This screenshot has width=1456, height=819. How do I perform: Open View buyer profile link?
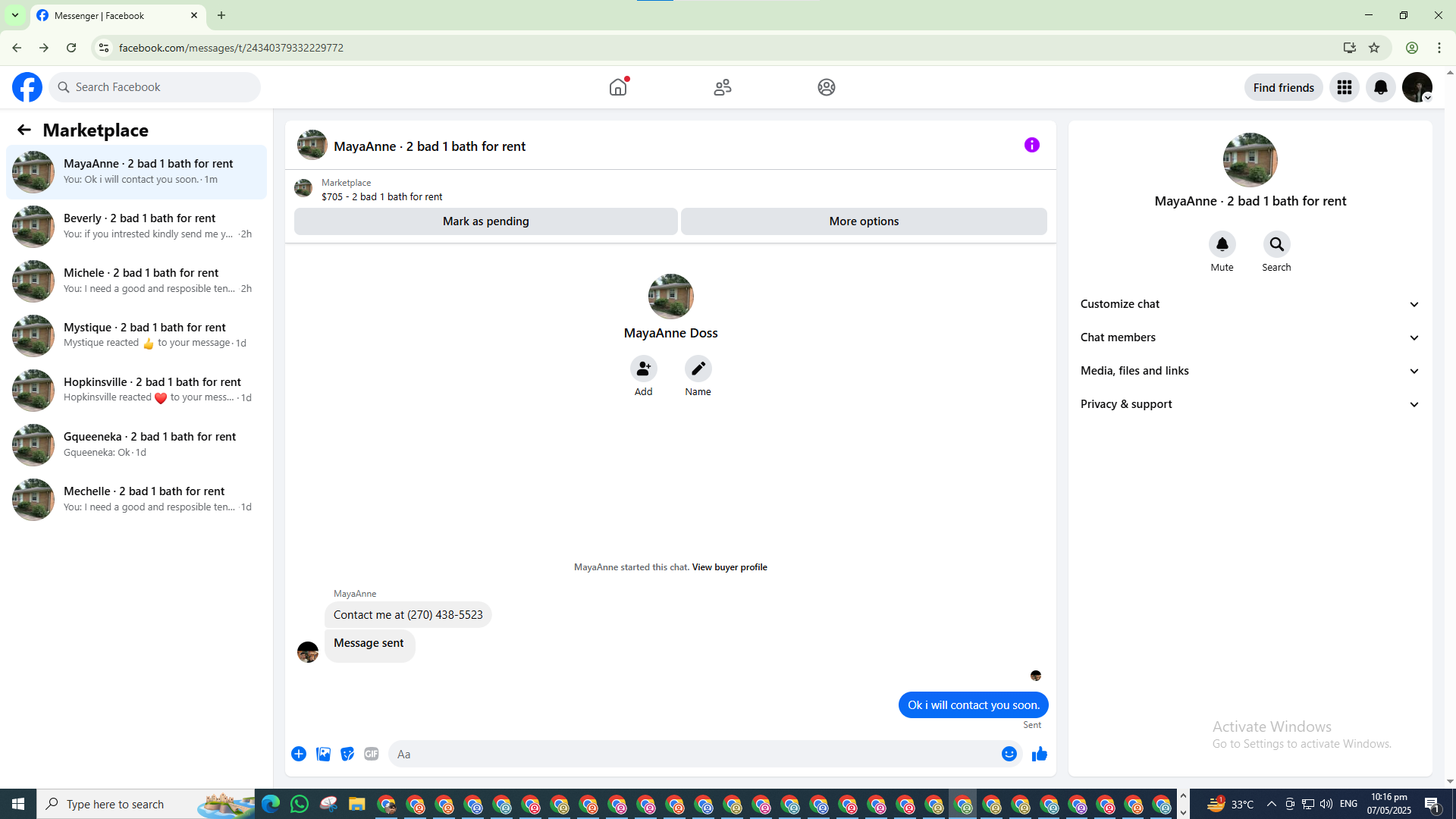pos(729,567)
